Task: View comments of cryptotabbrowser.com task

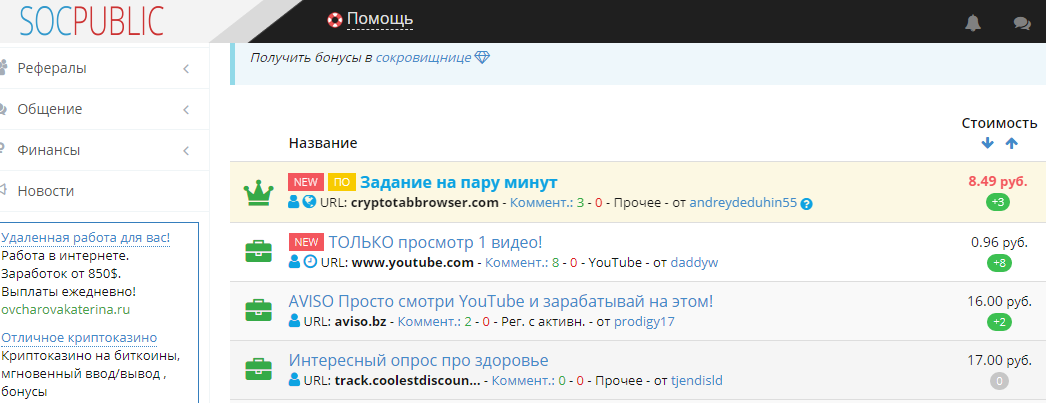Action: [x=541, y=203]
